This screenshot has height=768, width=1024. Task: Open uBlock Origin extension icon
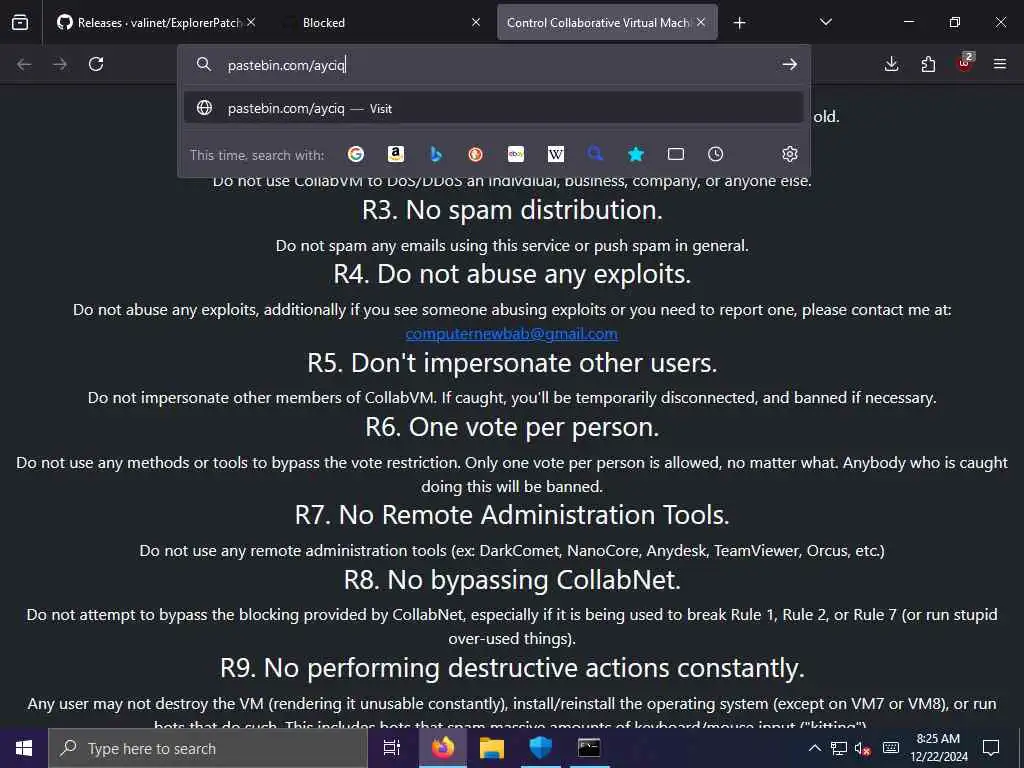pos(965,63)
